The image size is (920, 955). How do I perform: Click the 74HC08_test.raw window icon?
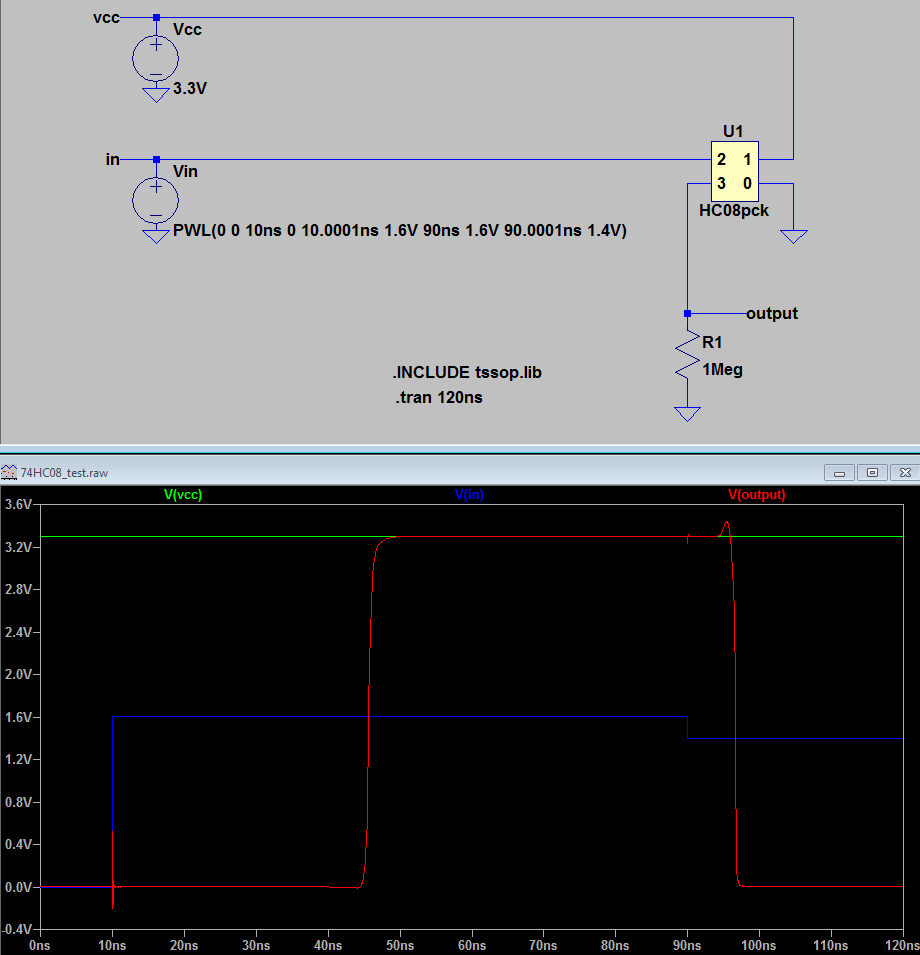coord(9,473)
